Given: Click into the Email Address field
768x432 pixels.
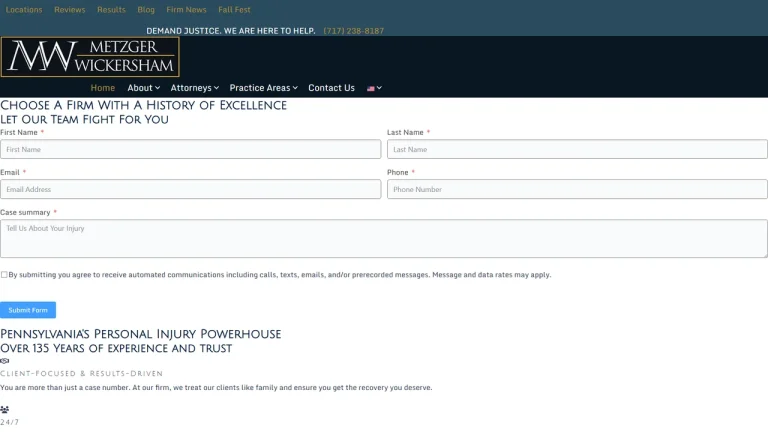Looking at the screenshot, I should coord(191,190).
